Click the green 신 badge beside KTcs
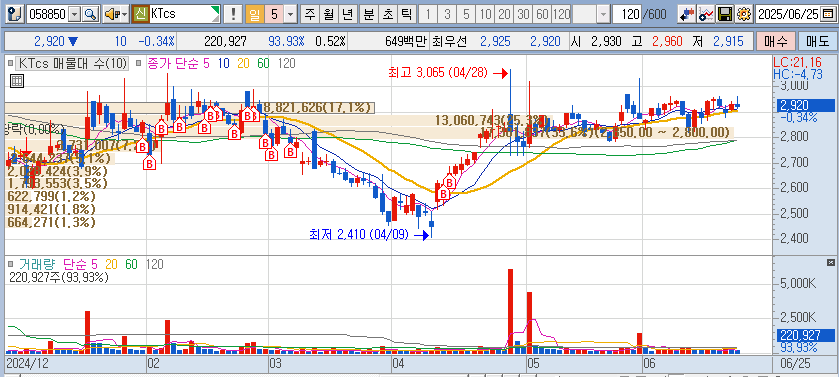The width and height of the screenshot is (839, 377). [x=141, y=14]
